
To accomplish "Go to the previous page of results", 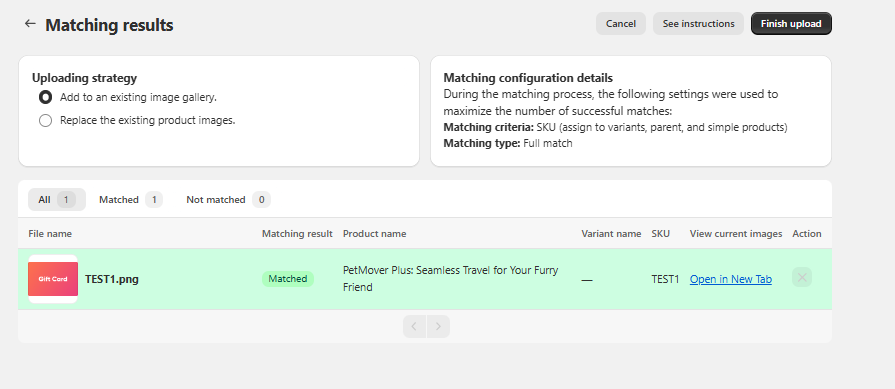I will (414, 326).
